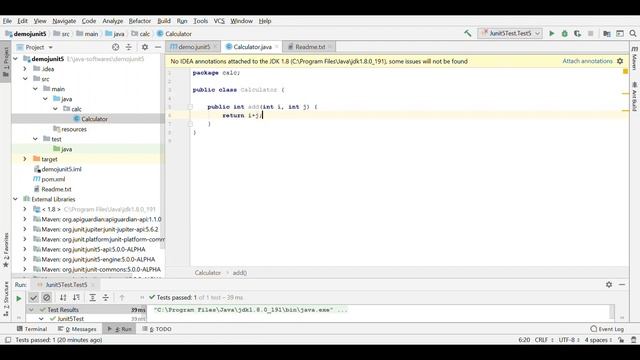Open the Maven side tool window
640x360 pixels.
[x=635, y=58]
